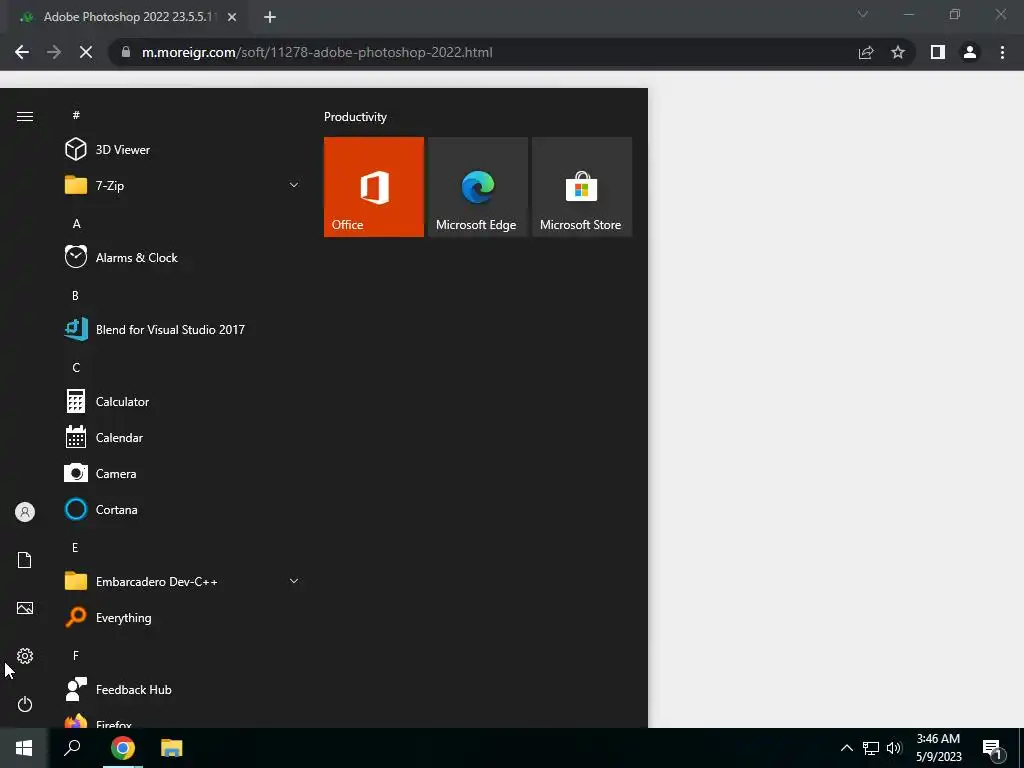Open the 3D Viewer app
The width and height of the screenshot is (1024, 768).
pyautogui.click(x=183, y=150)
